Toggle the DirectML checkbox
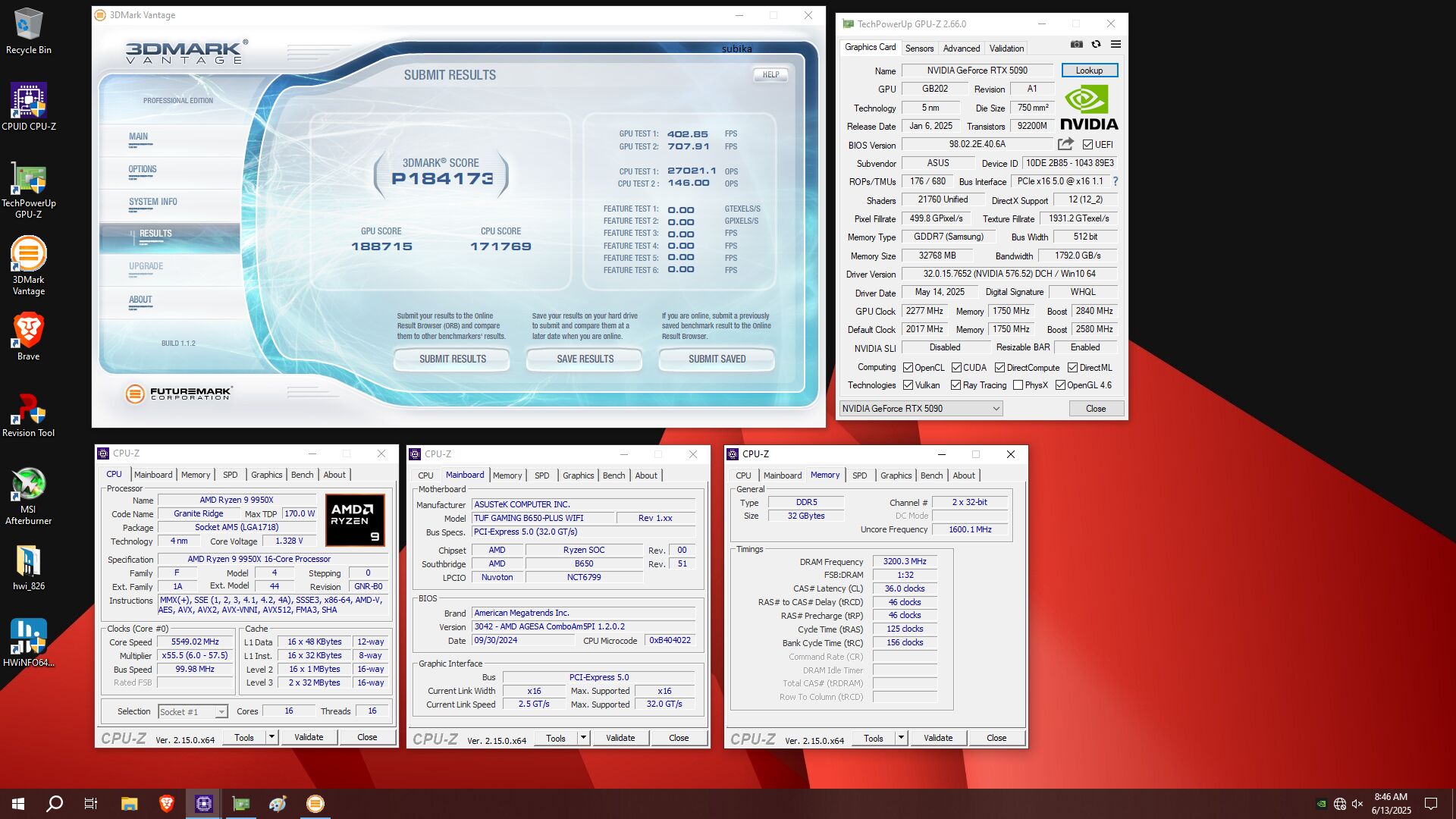Screen dimensions: 1456x819 point(1072,368)
